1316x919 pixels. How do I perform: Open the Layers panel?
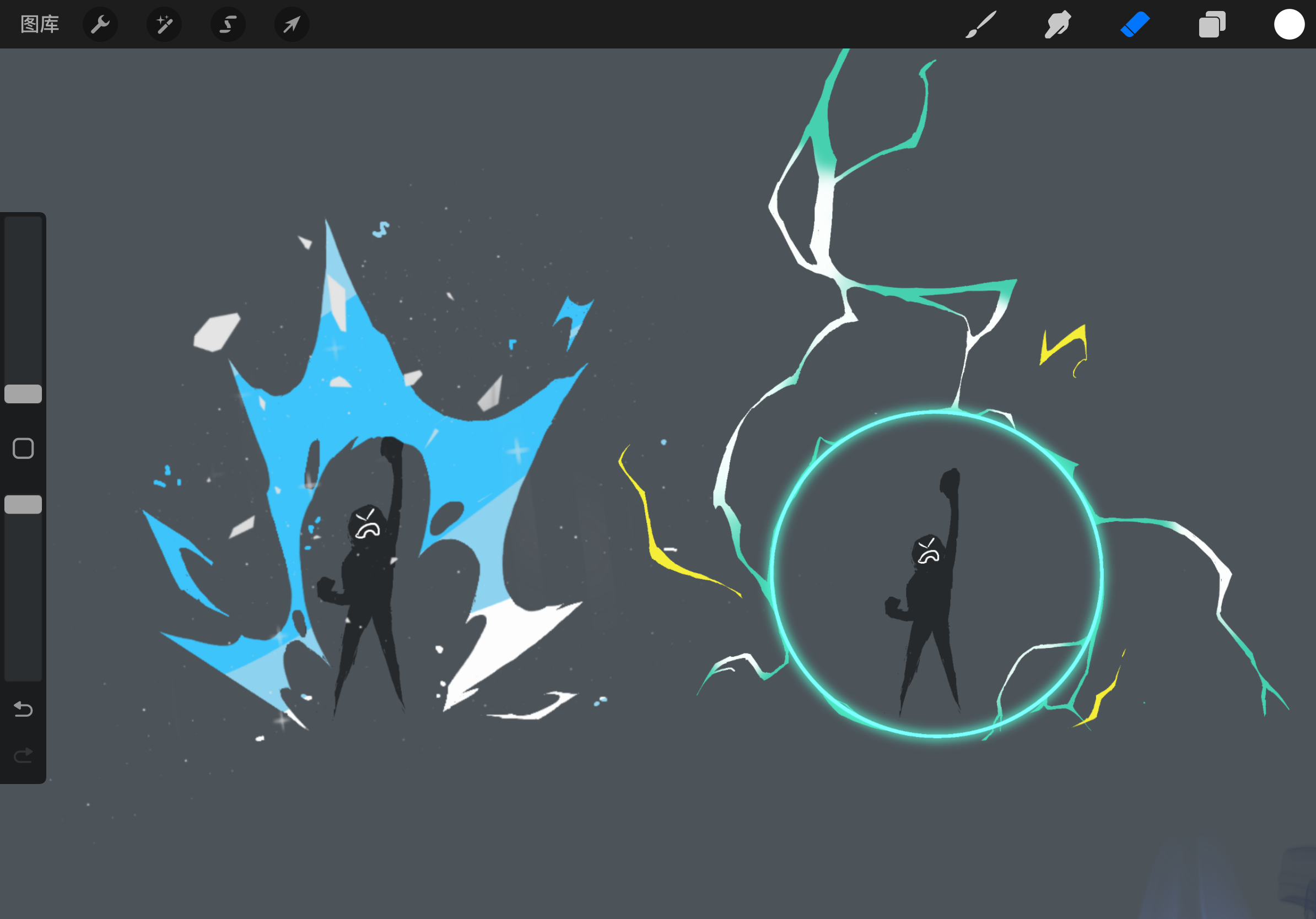pos(1212,24)
